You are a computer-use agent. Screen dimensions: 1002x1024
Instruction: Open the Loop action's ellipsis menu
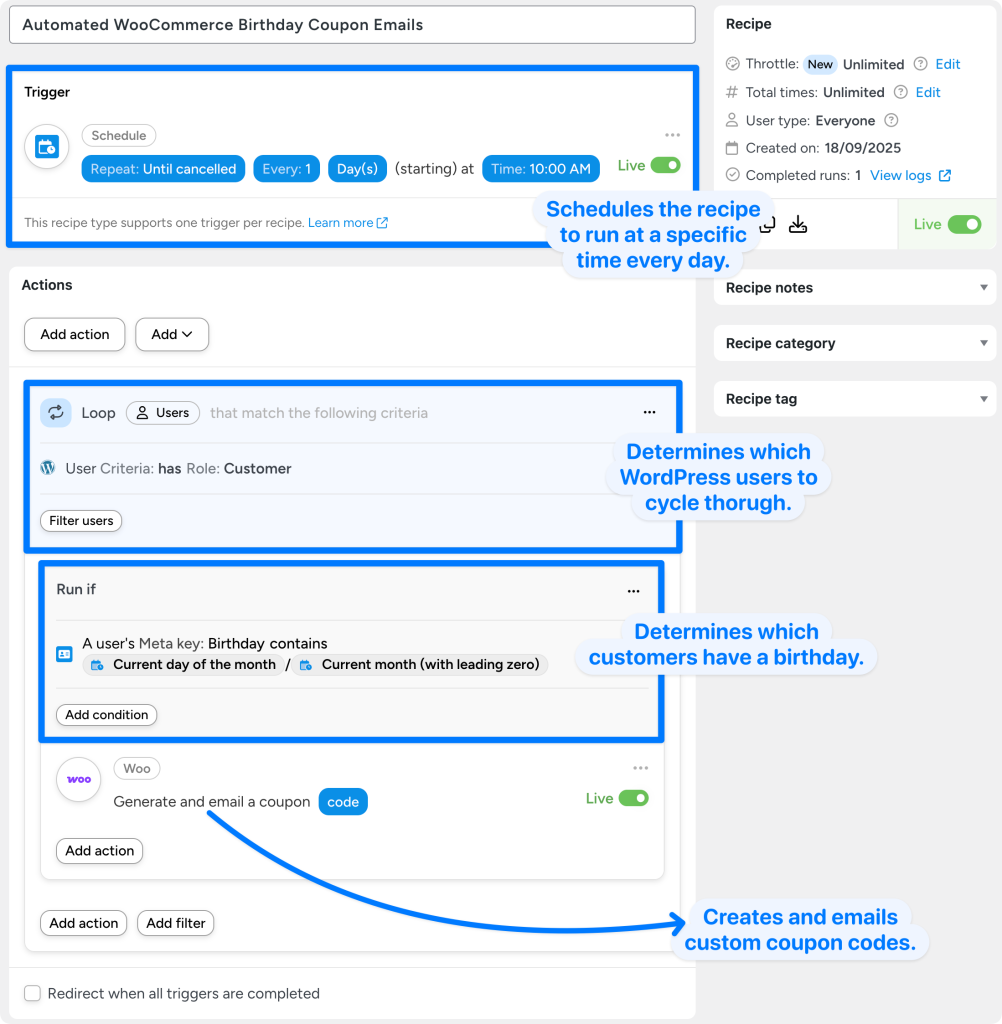click(649, 412)
